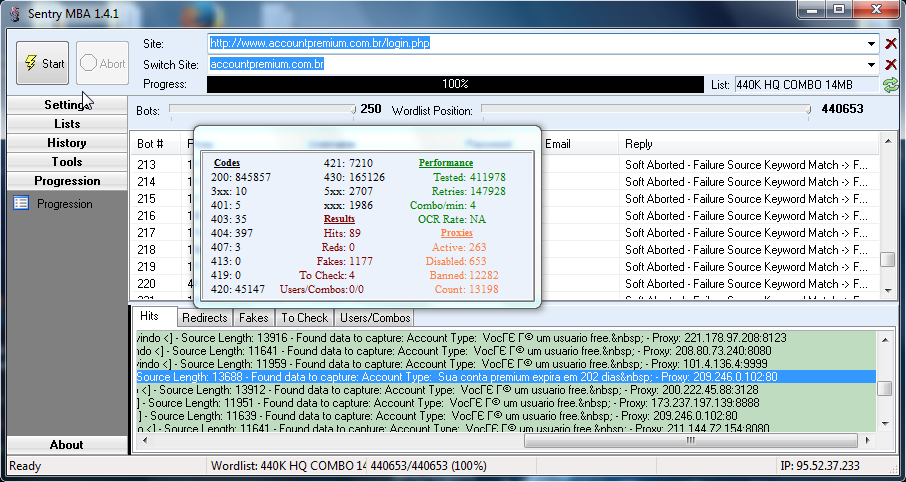The image size is (906, 482).
Task: Open the Tools sidebar section
Action: 67,162
